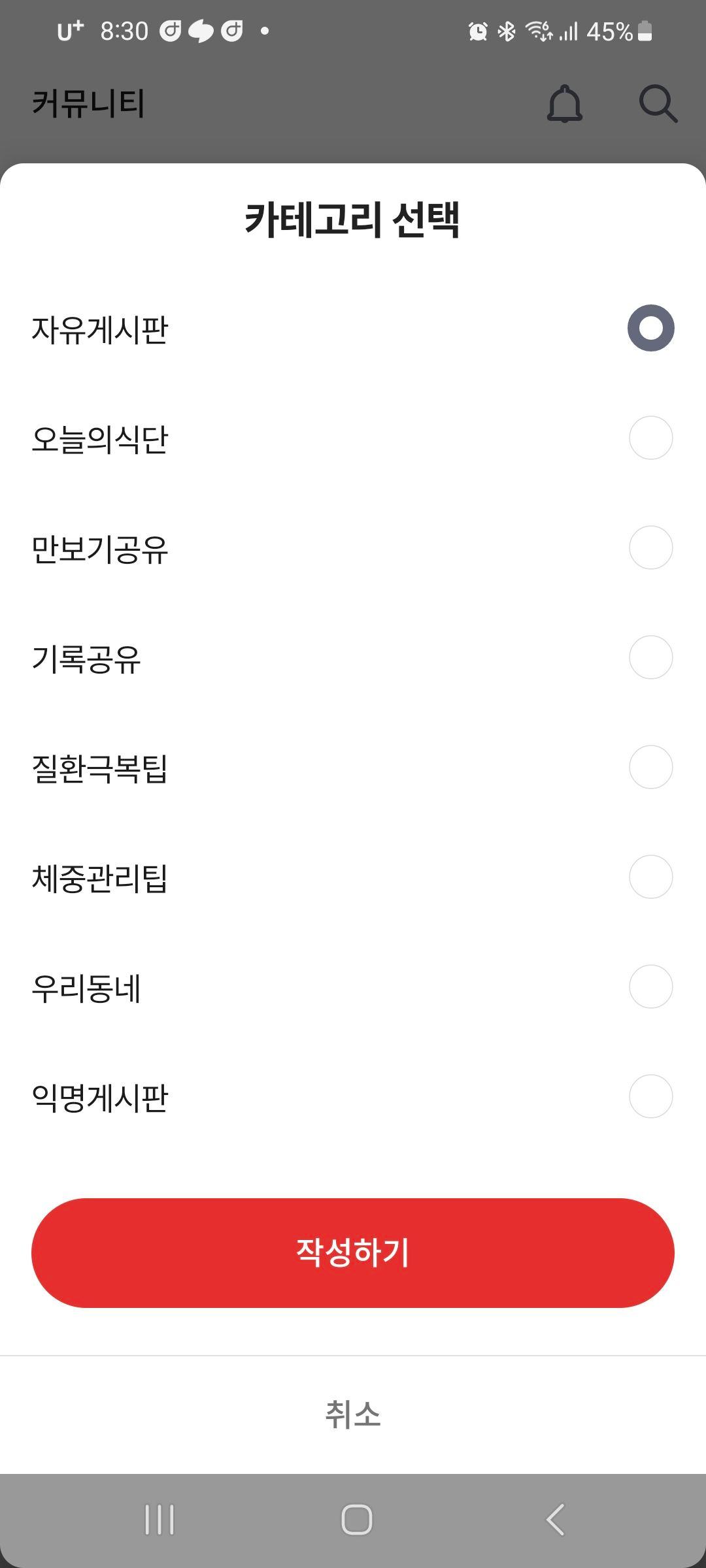Image resolution: width=706 pixels, height=1568 pixels.
Task: Tap the search magnifier icon
Action: [x=658, y=103]
